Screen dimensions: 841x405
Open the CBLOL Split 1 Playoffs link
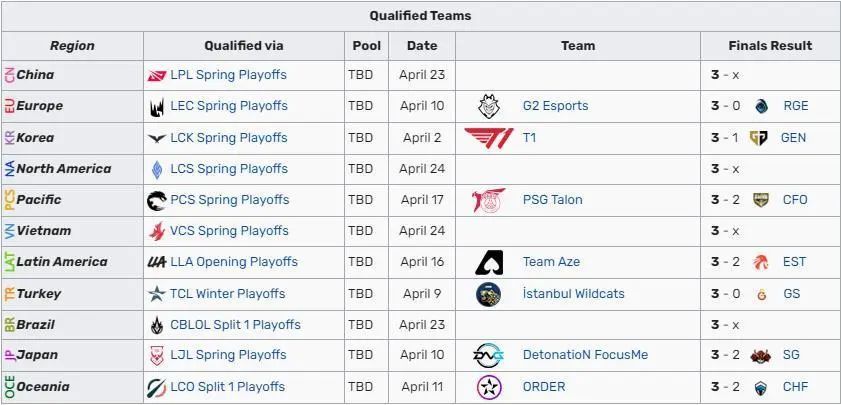(x=236, y=325)
